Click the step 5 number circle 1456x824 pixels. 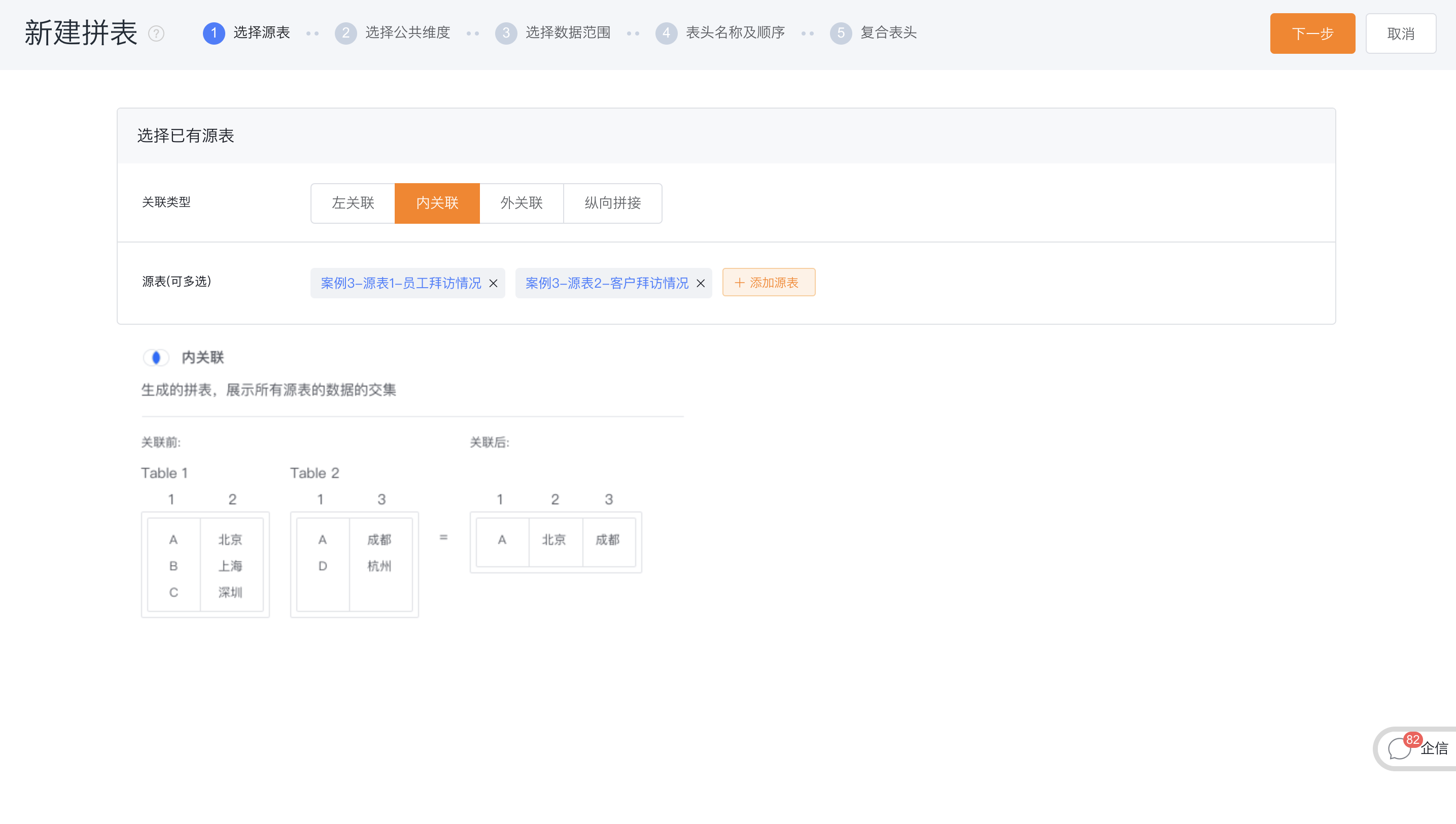coord(840,33)
